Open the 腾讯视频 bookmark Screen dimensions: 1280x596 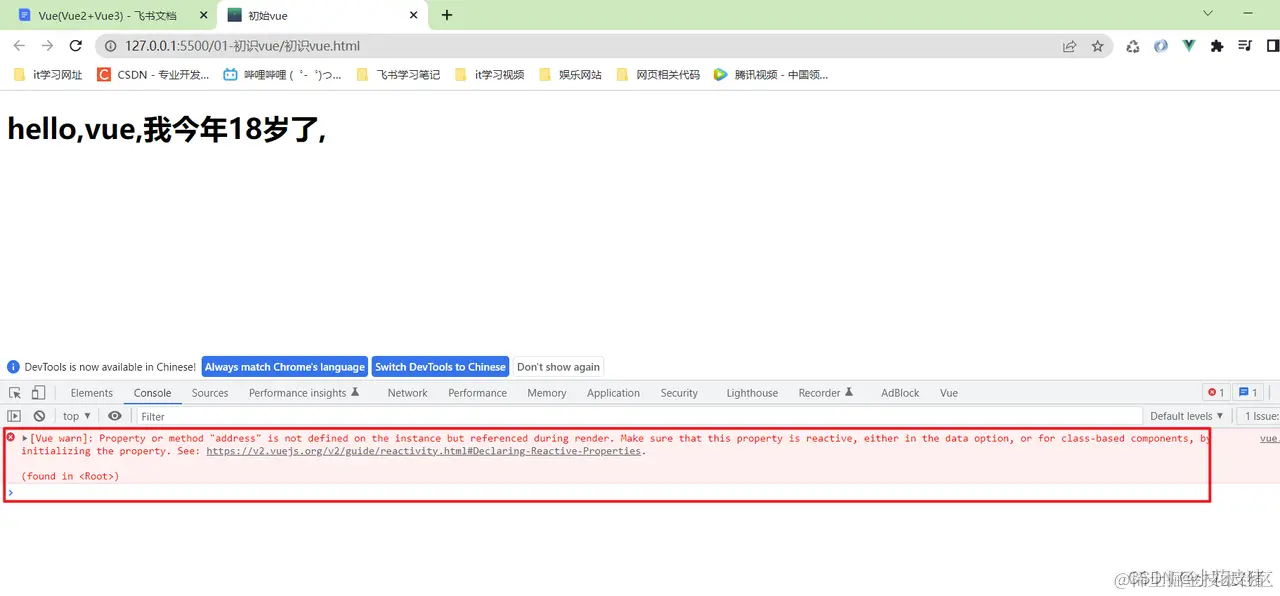(x=771, y=74)
